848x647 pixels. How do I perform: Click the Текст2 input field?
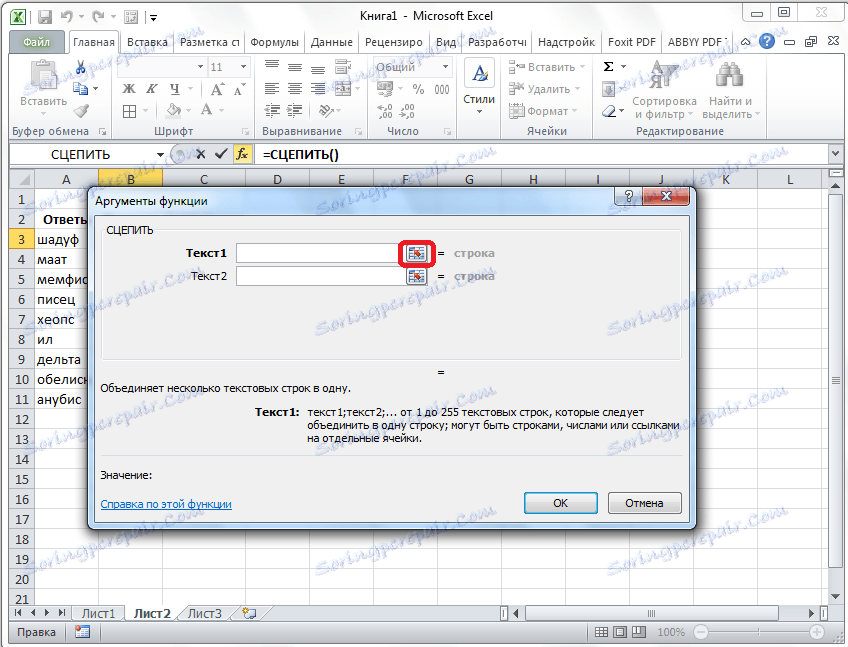(321, 276)
